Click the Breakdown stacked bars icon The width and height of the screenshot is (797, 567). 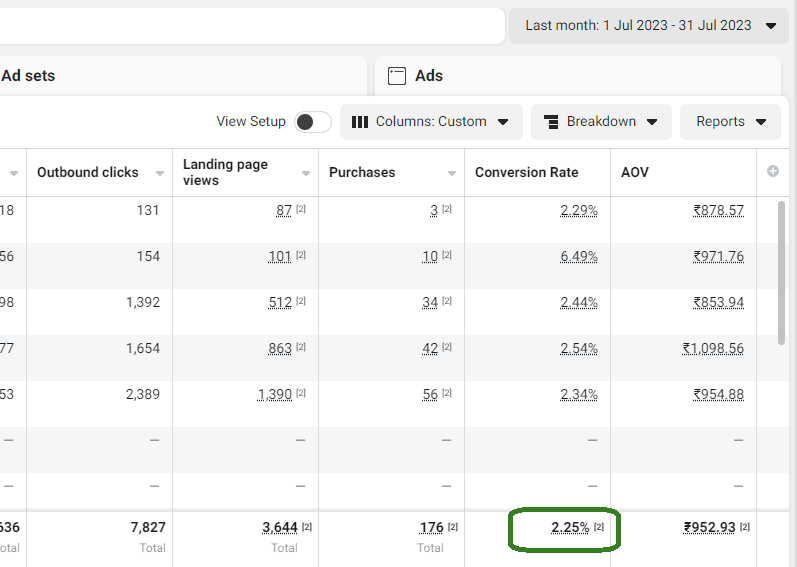point(551,122)
